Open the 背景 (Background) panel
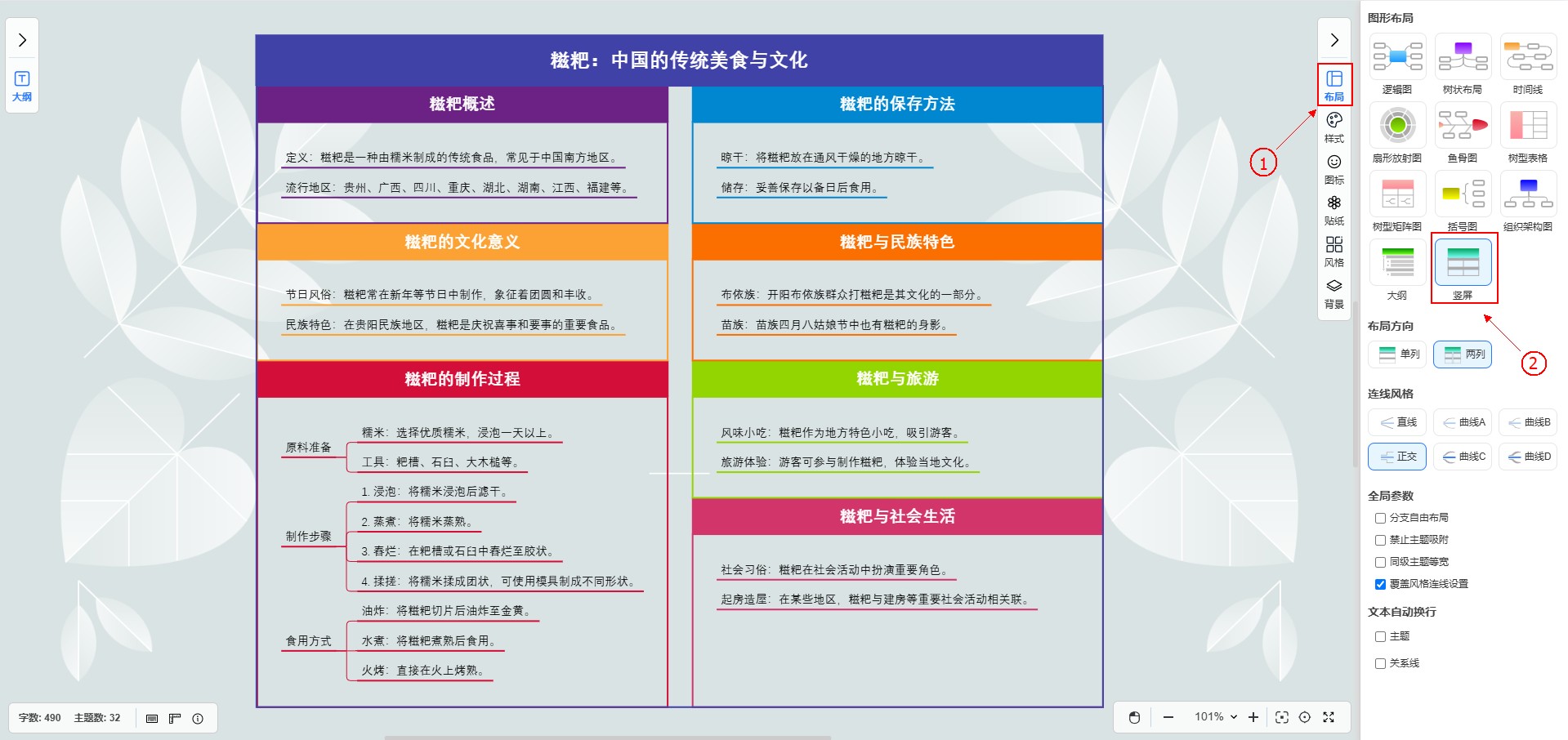The width and height of the screenshot is (1568, 740). pyautogui.click(x=1333, y=292)
